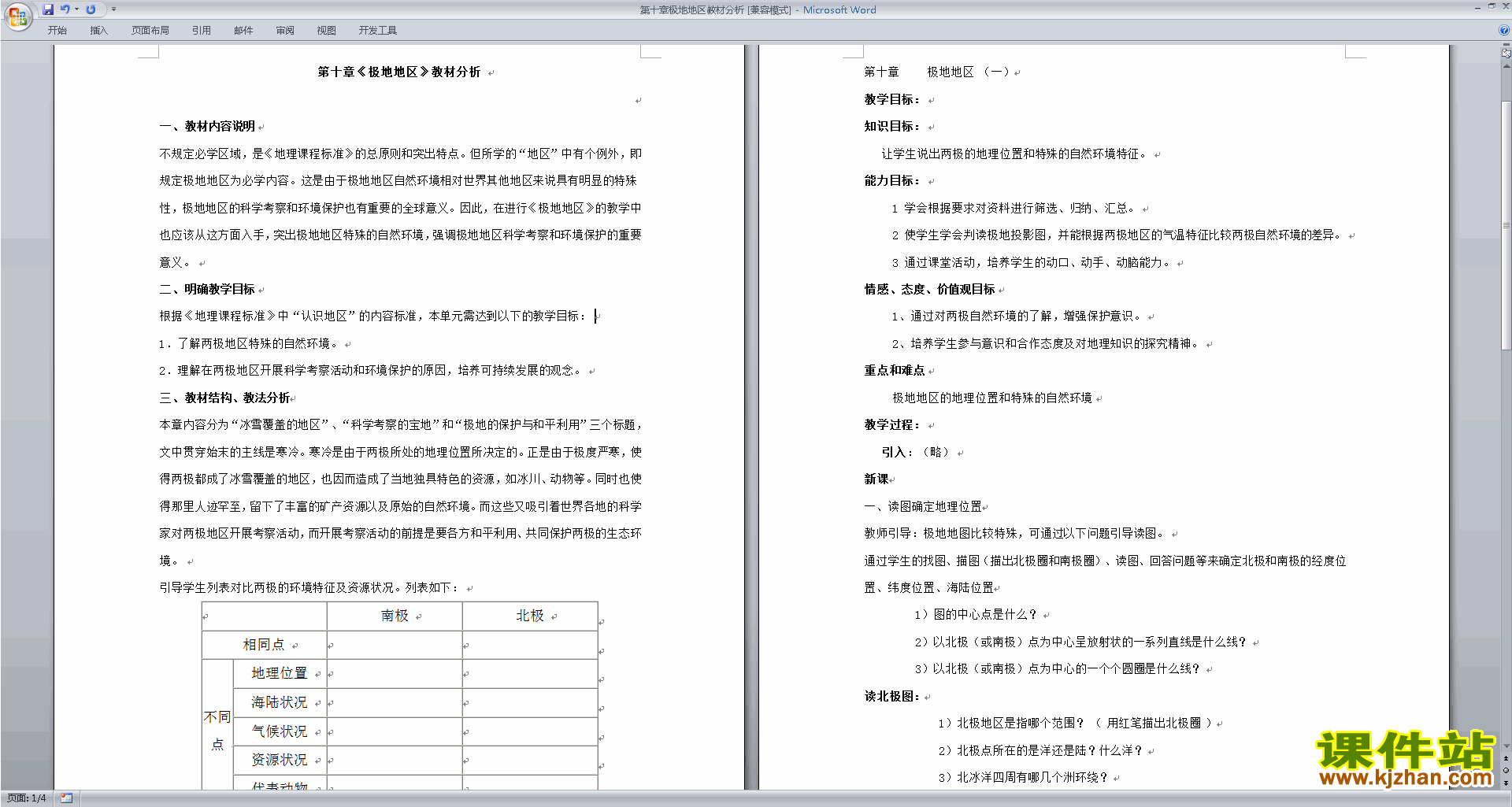Click the 北极 table header cell

tap(530, 616)
